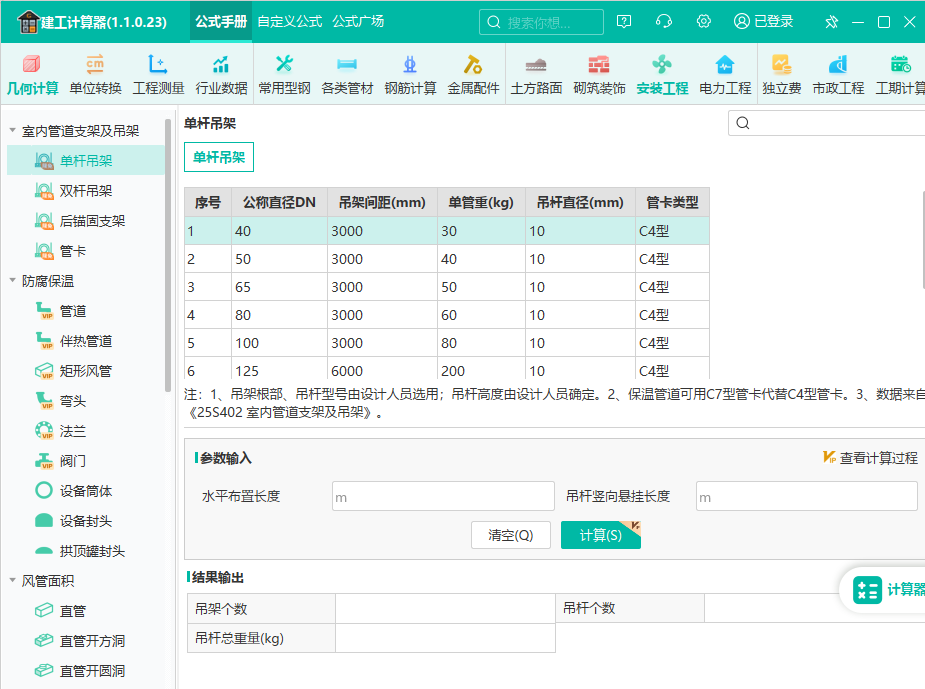Select 单杆吊架 in the sidebar tree
925x689 pixels.
(x=86, y=160)
